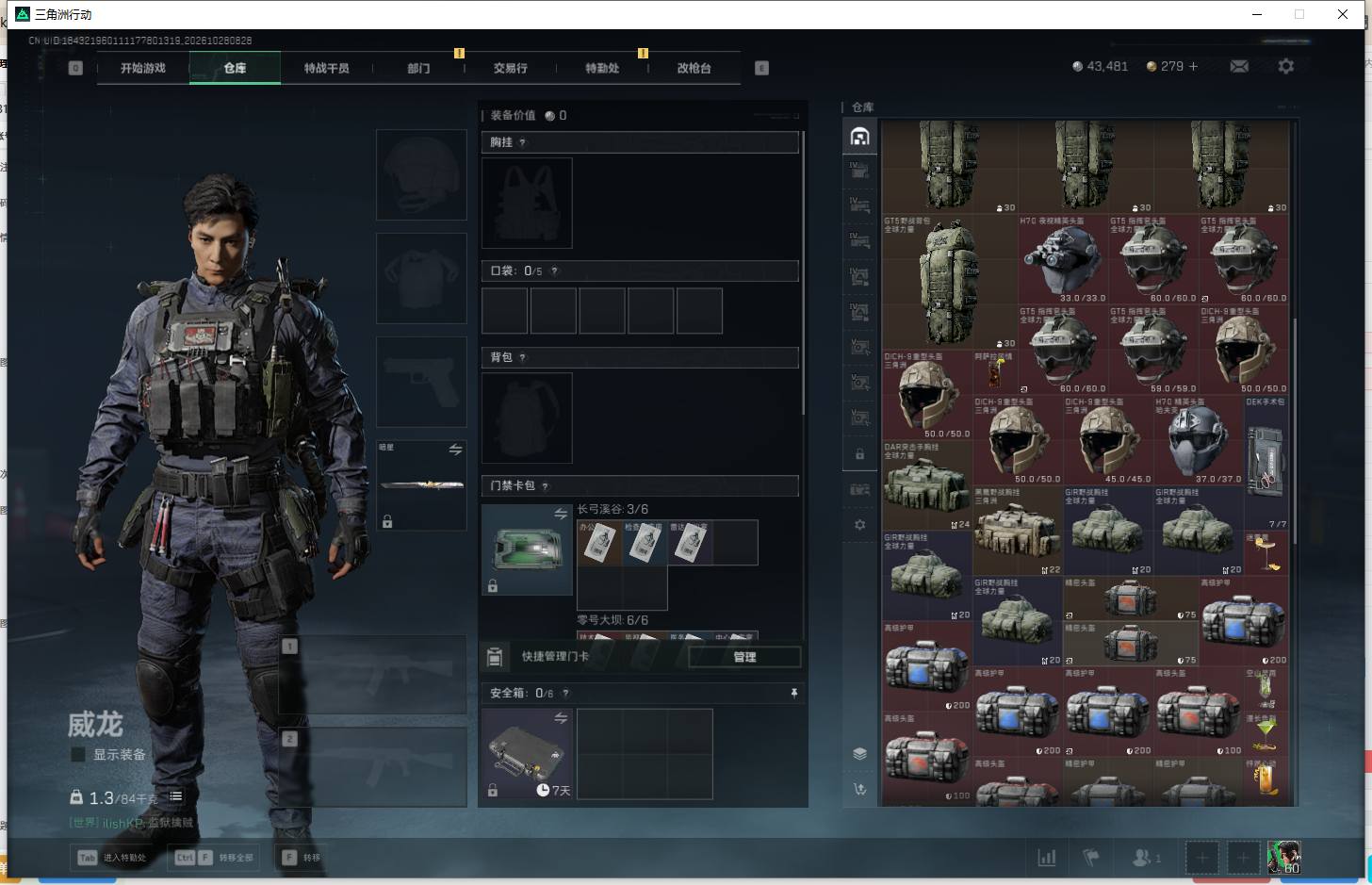Click the 转移 F button
The width and height of the screenshot is (1372, 885).
tap(302, 858)
